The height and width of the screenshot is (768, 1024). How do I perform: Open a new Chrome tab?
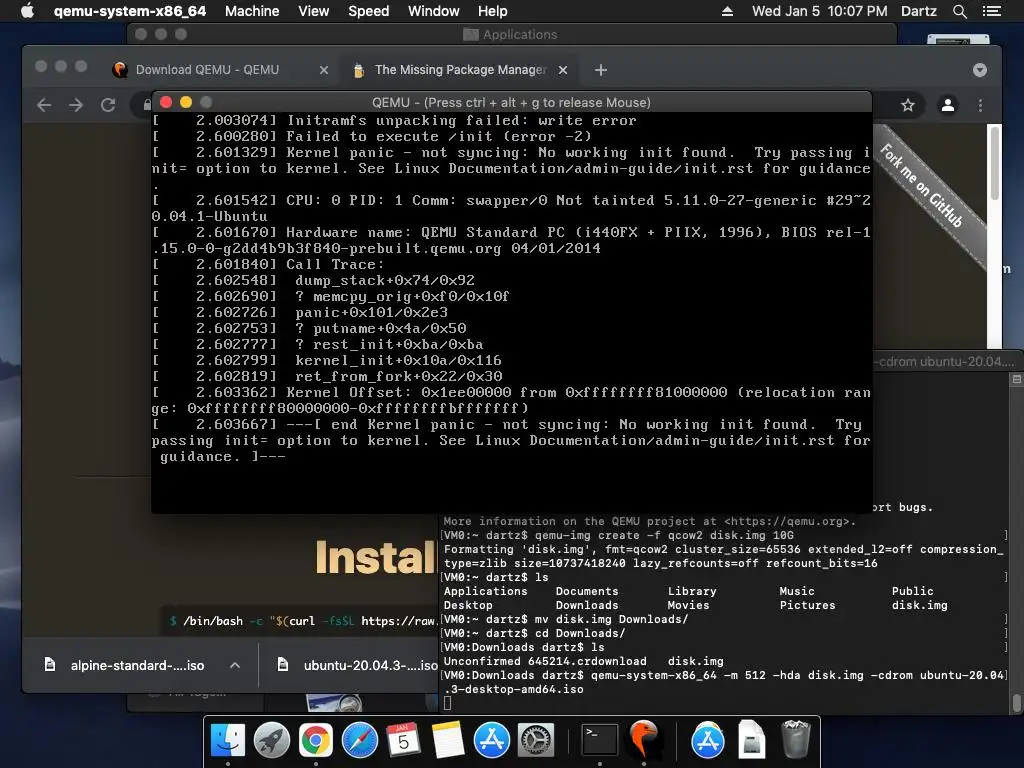601,70
